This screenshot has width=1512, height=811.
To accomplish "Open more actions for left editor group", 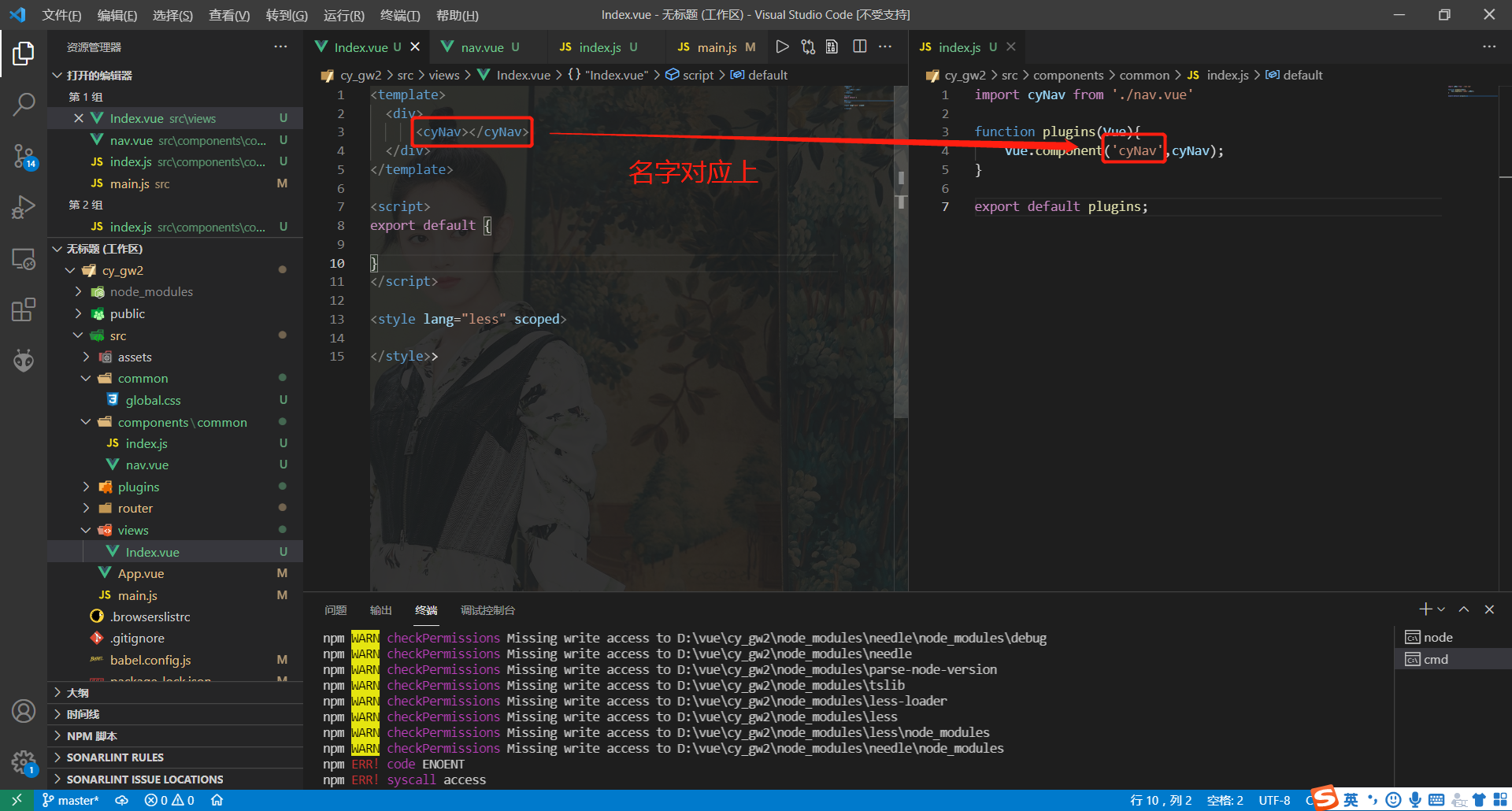I will tap(885, 47).
